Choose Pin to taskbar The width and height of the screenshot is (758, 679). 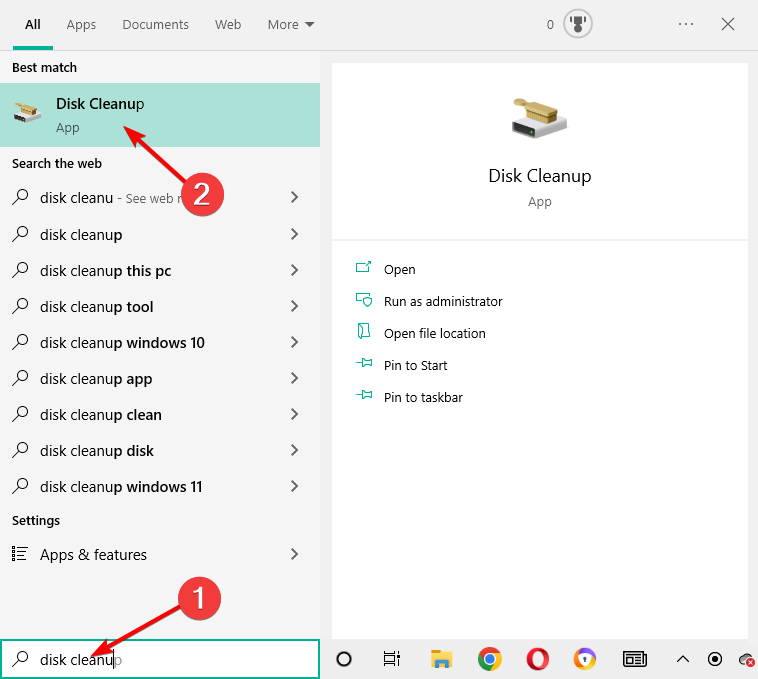click(423, 397)
